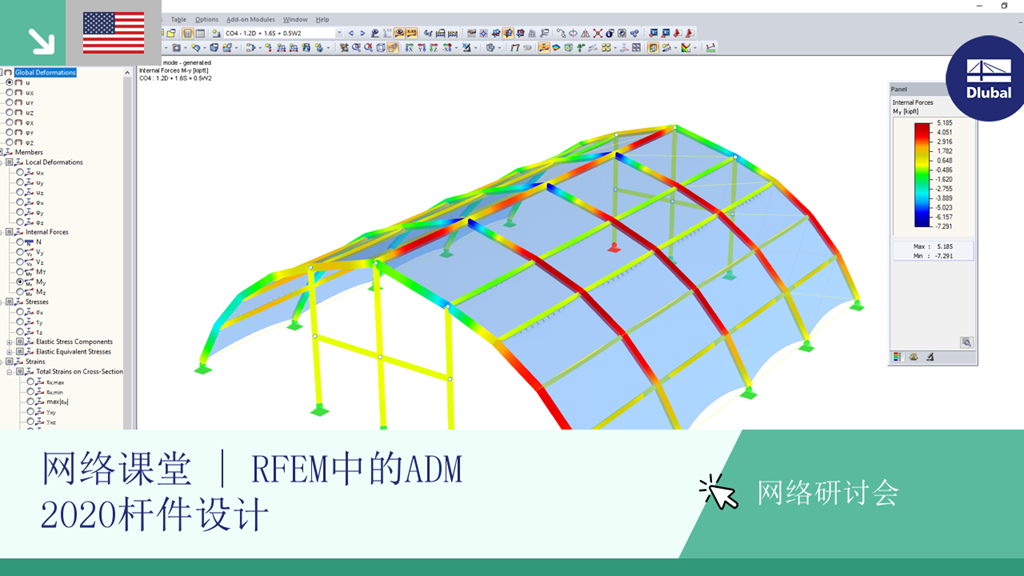Viewport: 1024px width, 576px height.
Task: Expand Elastic Stress Components node
Action: coord(9,342)
